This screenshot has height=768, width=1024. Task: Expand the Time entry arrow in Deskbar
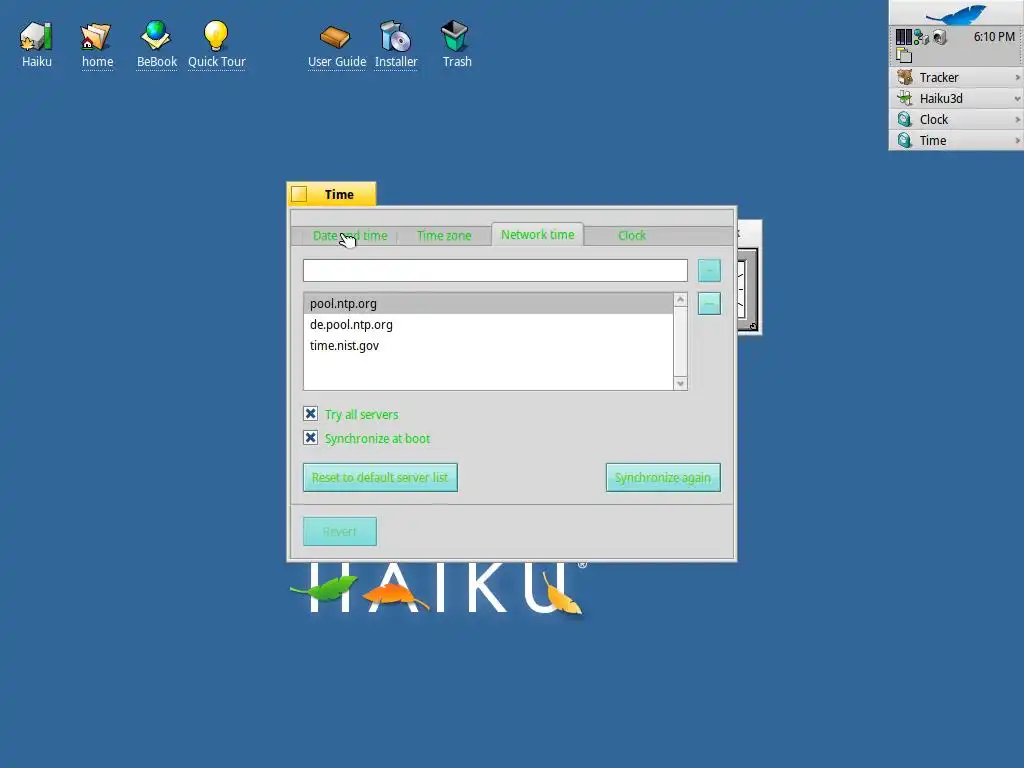pos(1017,140)
